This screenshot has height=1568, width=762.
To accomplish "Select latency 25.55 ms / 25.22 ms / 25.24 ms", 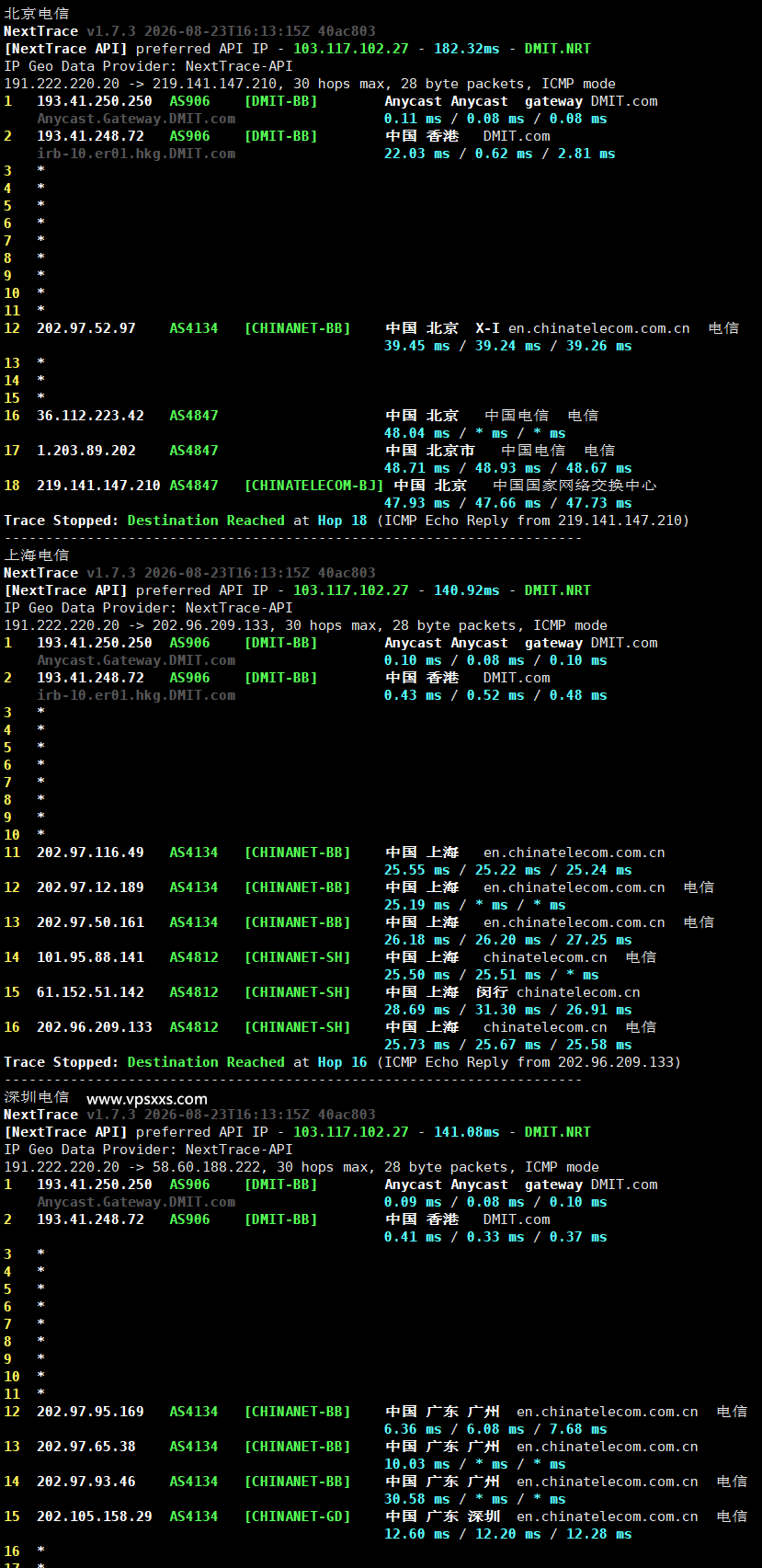I will point(508,870).
